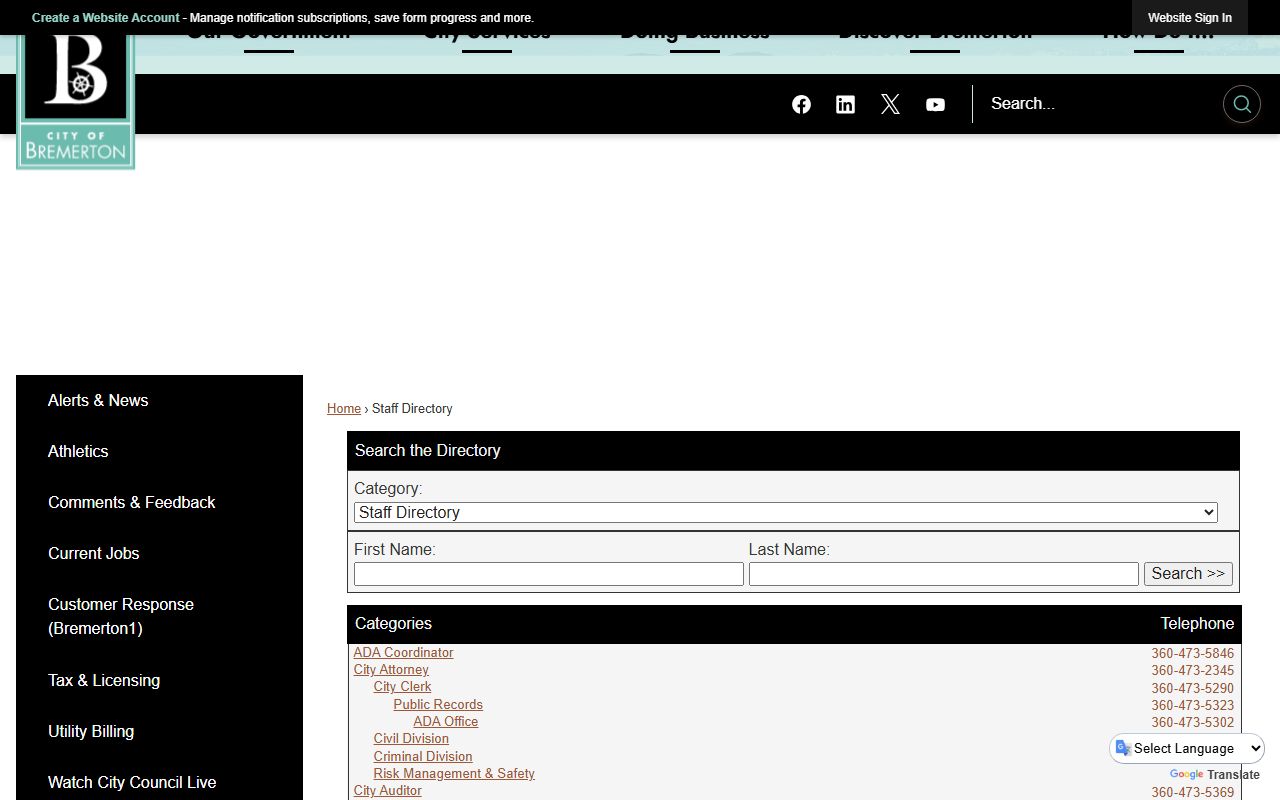Open the Civil Division category link
This screenshot has width=1280, height=800.
411,739
